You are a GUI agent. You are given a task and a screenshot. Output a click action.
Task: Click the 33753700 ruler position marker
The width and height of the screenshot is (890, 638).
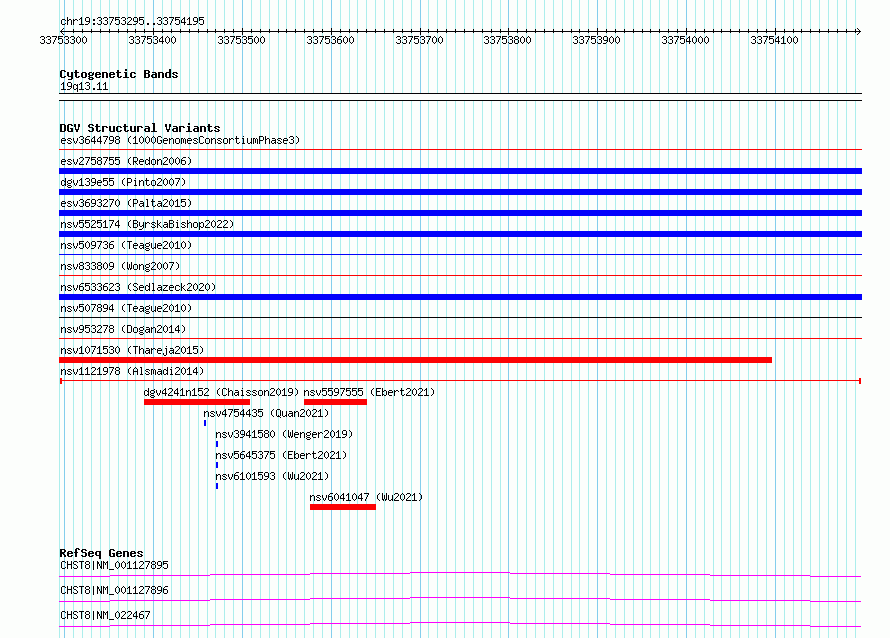point(419,40)
